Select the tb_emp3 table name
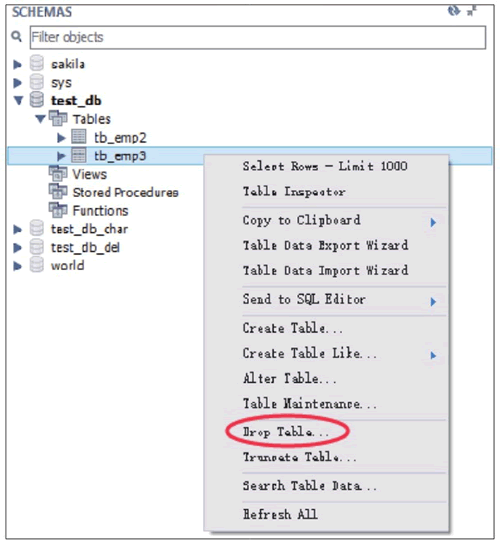This screenshot has width=500, height=545. 120,156
